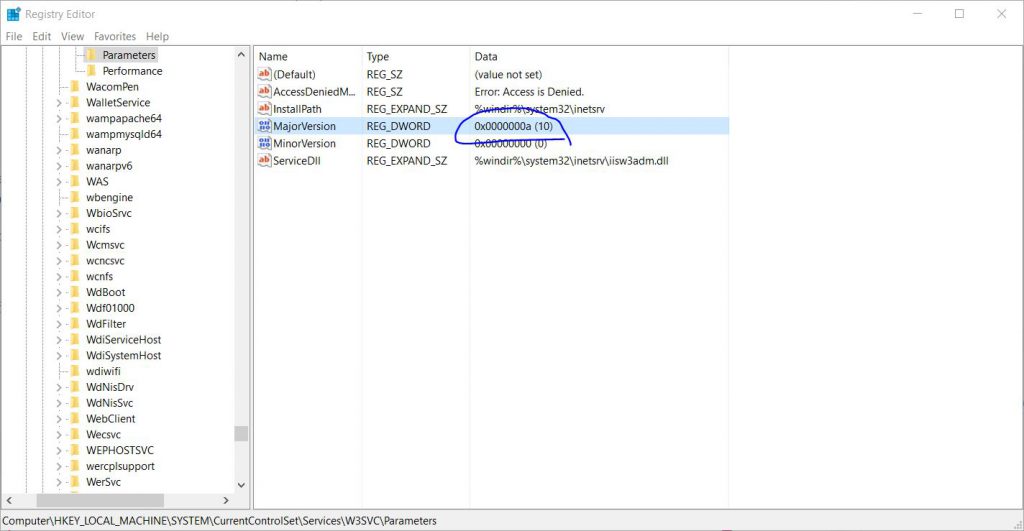Expand the wanarpv6 tree node

tap(58, 166)
